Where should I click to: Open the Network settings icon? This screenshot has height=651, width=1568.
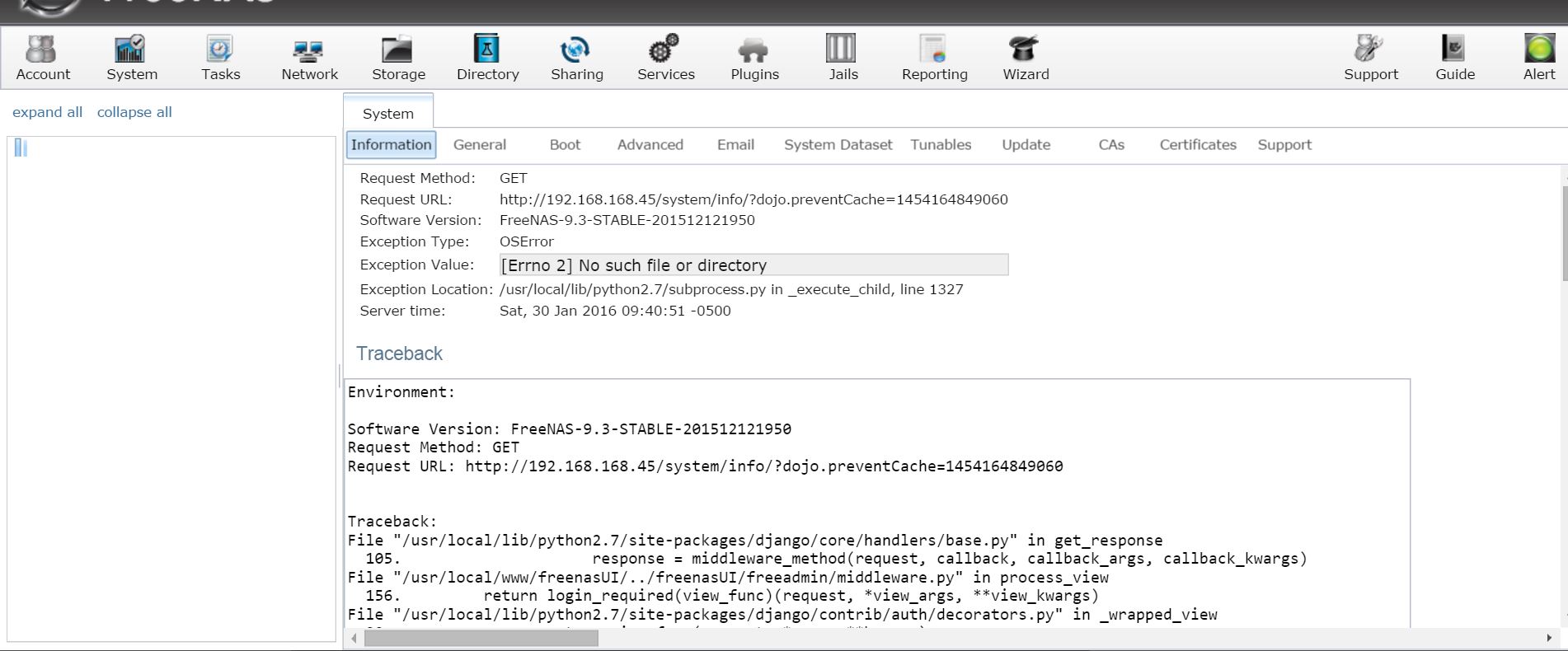309,50
